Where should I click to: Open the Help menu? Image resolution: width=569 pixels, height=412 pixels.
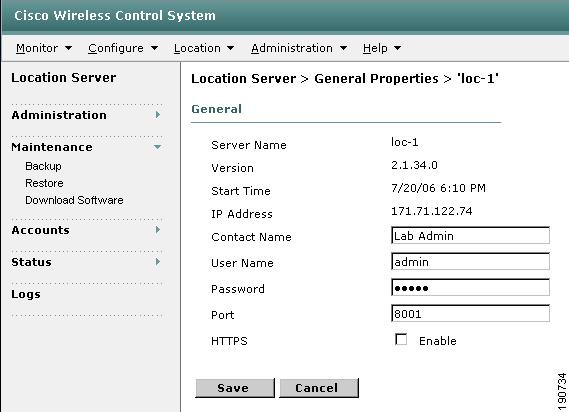[x=375, y=48]
